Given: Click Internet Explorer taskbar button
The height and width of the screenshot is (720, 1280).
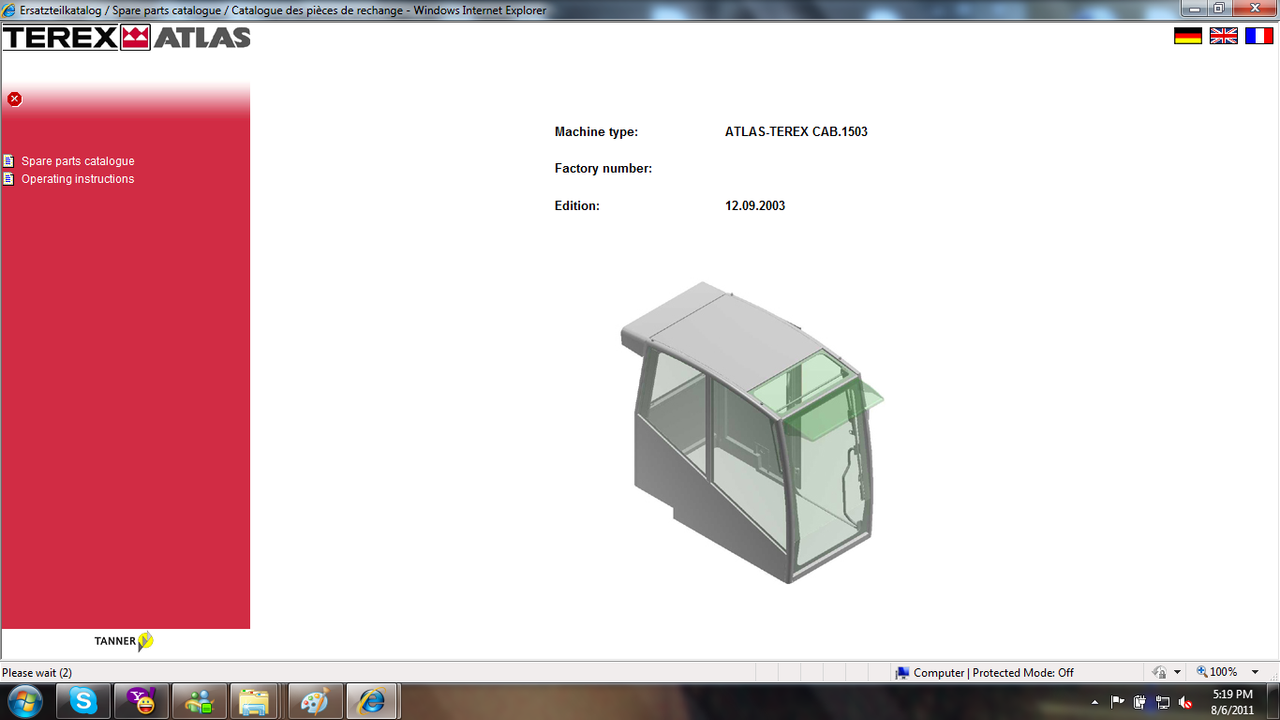Looking at the screenshot, I should (x=373, y=702).
